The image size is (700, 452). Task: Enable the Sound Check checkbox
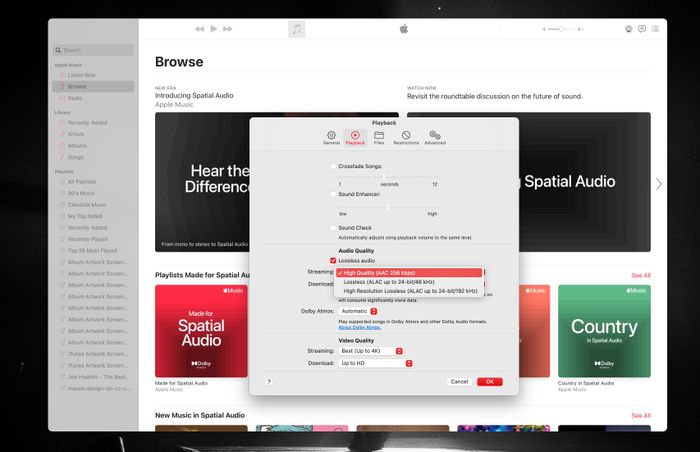(333, 228)
